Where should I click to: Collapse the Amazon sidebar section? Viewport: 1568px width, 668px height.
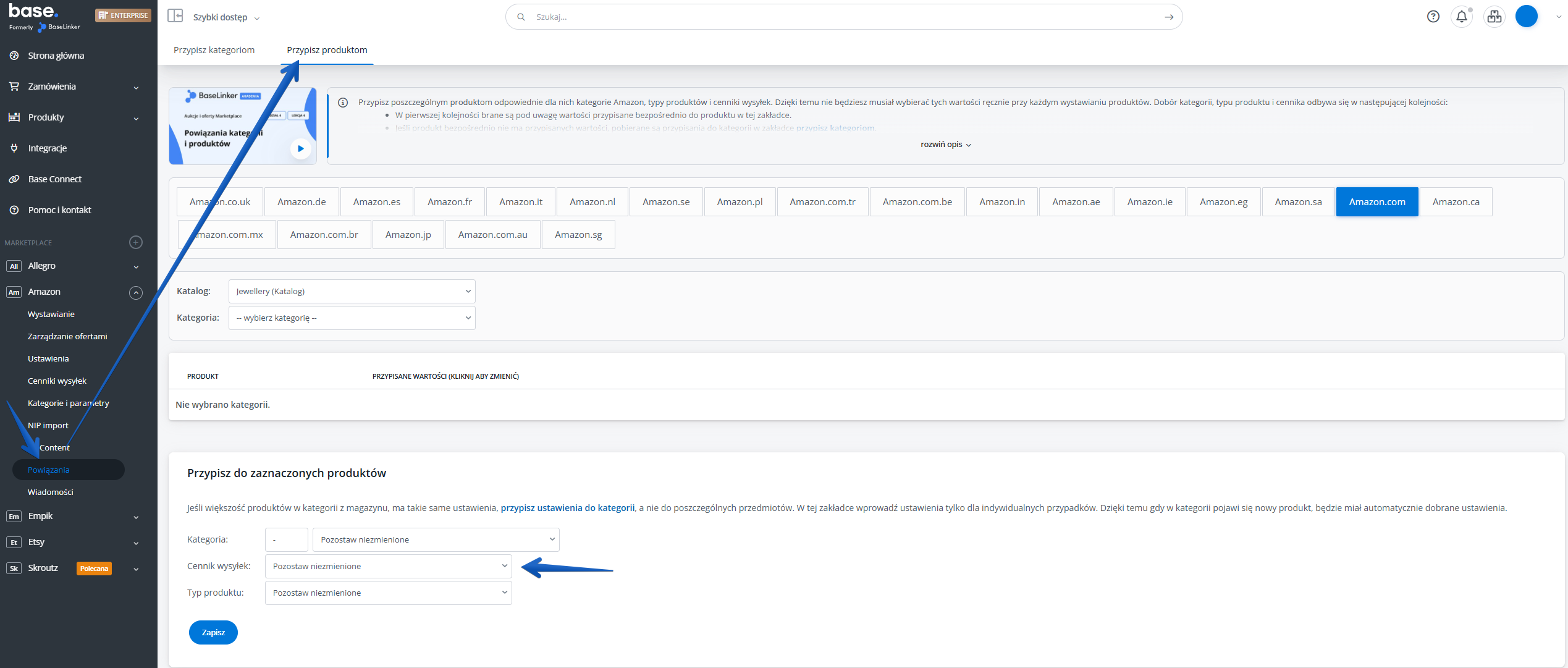136,292
